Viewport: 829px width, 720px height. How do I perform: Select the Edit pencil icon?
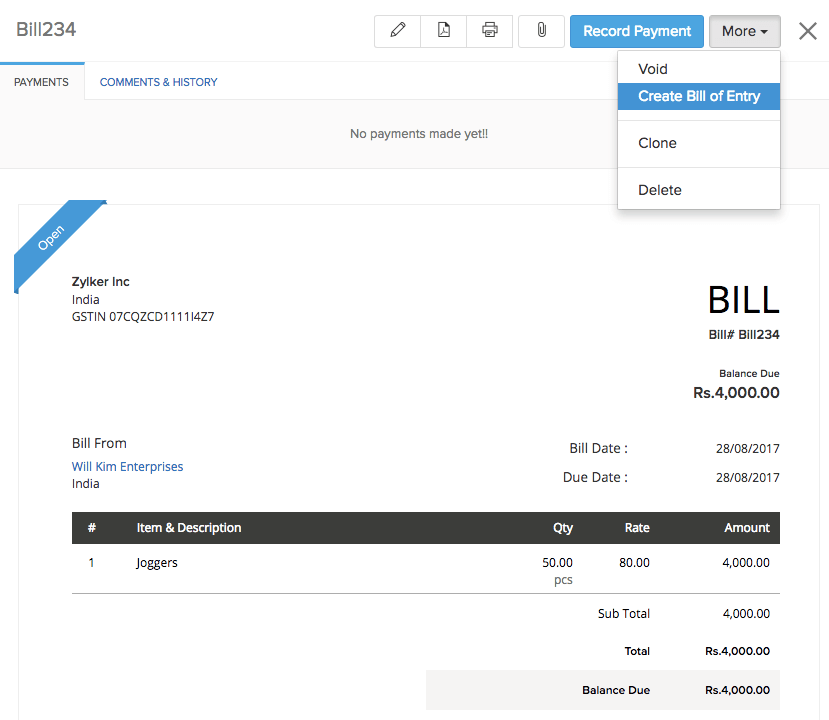point(397,31)
